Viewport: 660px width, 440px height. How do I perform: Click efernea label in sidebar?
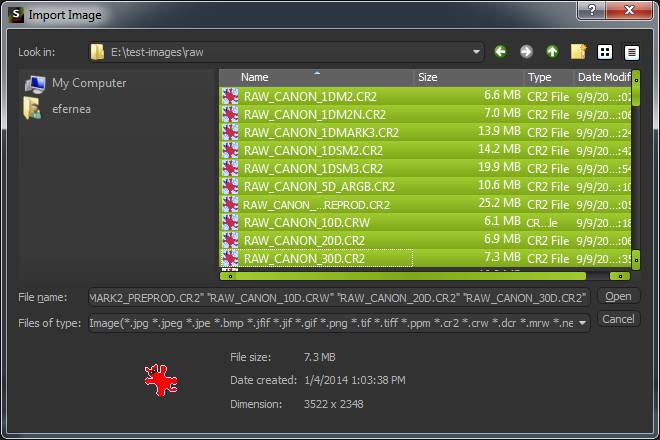(71, 109)
